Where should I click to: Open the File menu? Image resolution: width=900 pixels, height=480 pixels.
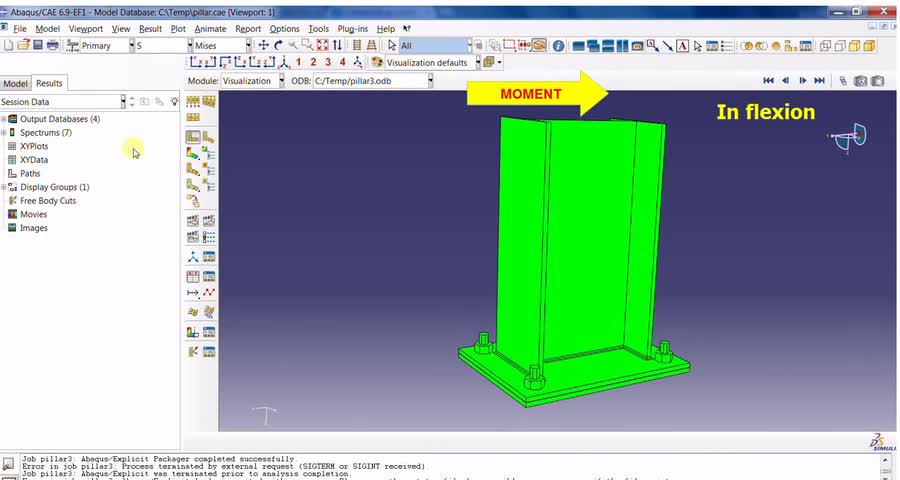pyautogui.click(x=20, y=29)
